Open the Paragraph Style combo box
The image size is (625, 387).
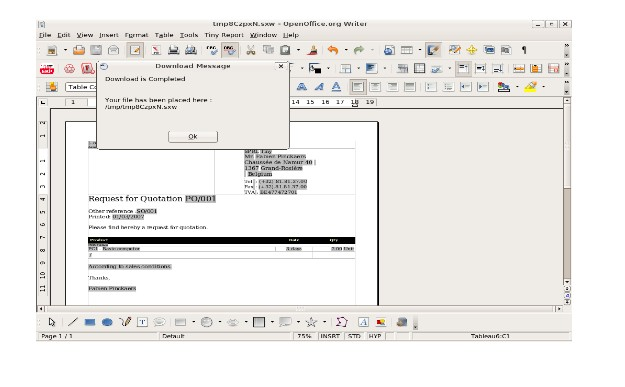pos(82,87)
